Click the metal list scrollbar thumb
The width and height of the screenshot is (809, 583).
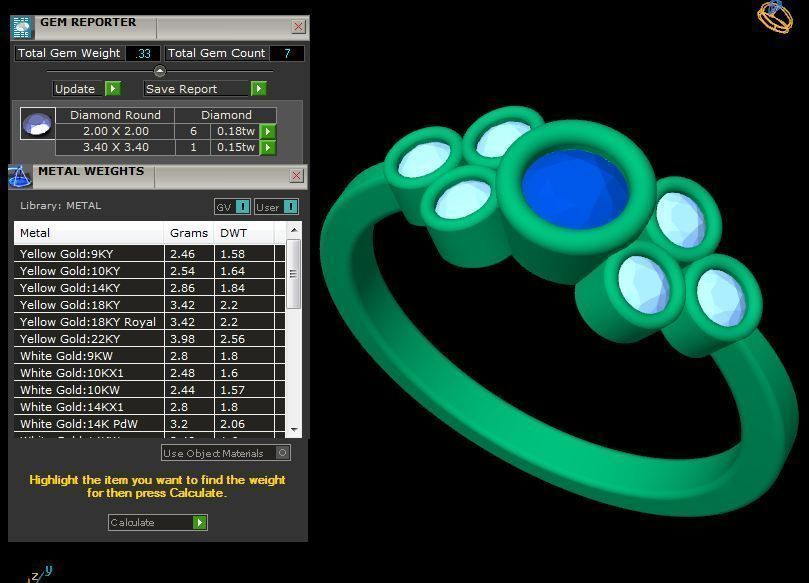coord(294,273)
